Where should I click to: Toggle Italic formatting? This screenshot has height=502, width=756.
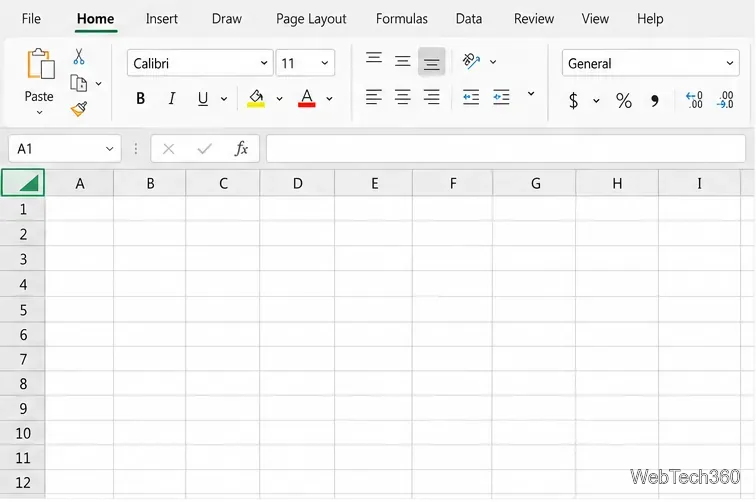tap(172, 98)
